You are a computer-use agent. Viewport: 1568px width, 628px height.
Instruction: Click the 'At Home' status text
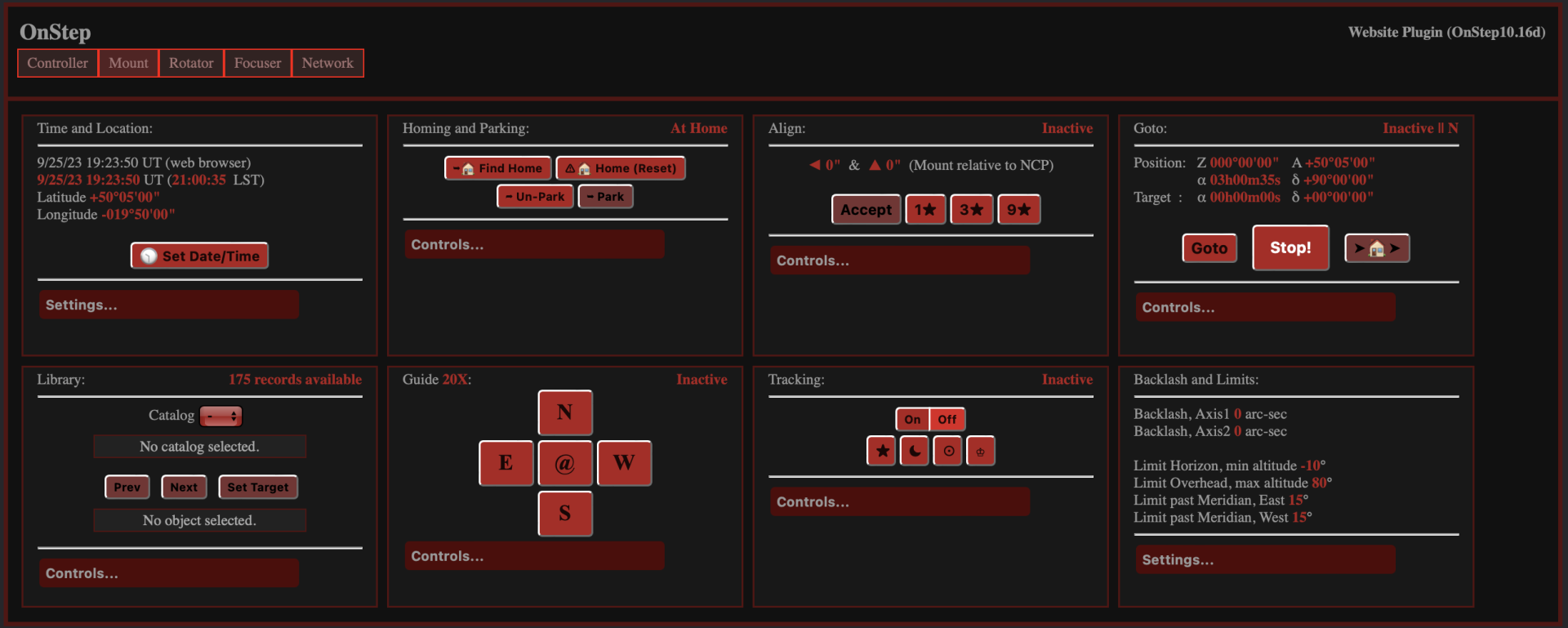699,128
